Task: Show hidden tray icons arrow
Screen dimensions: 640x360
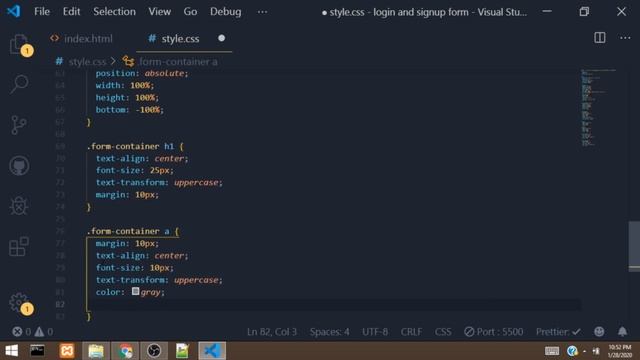Action: [x=585, y=351]
